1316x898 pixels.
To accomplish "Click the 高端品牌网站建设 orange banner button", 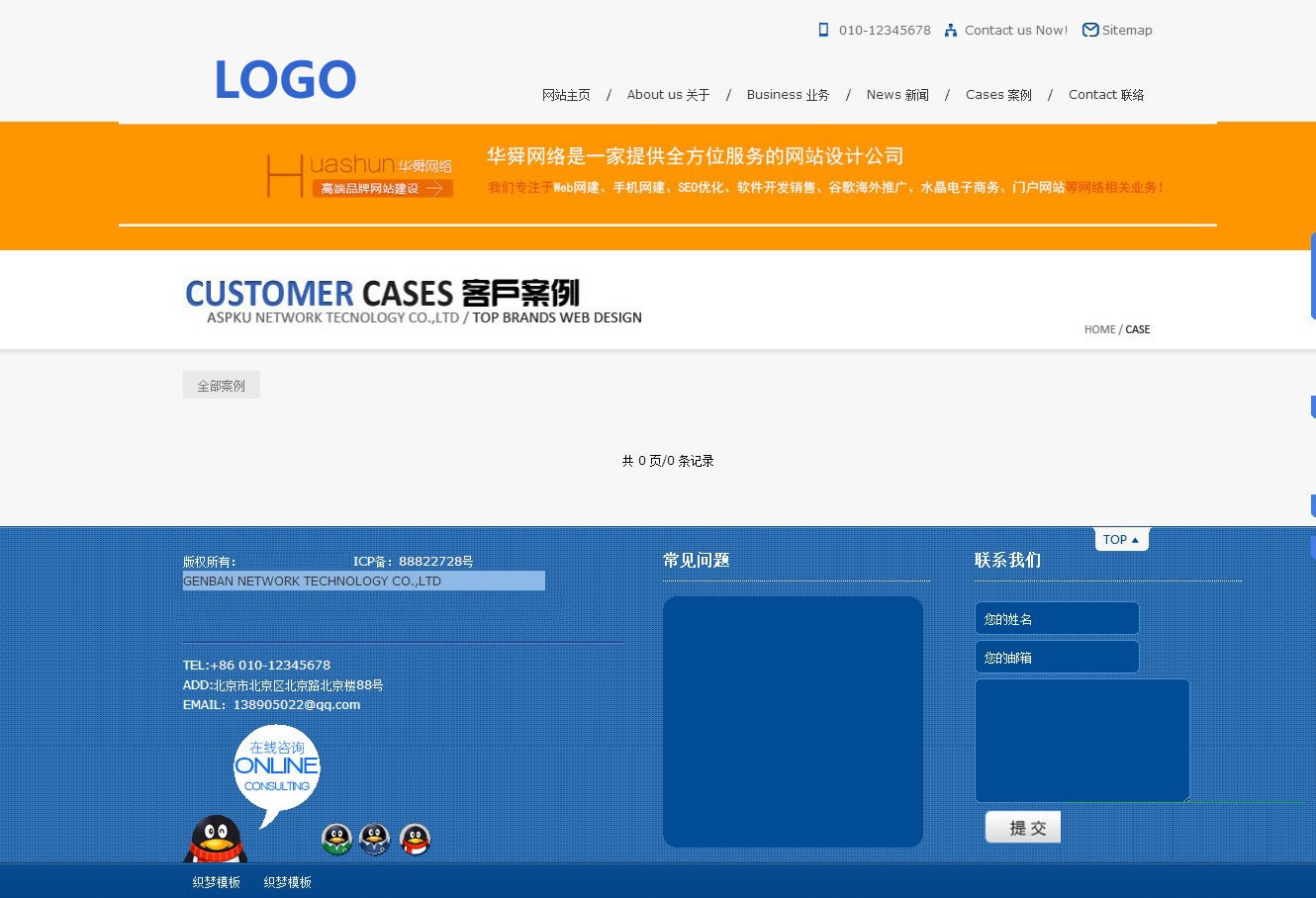I will coord(383,189).
